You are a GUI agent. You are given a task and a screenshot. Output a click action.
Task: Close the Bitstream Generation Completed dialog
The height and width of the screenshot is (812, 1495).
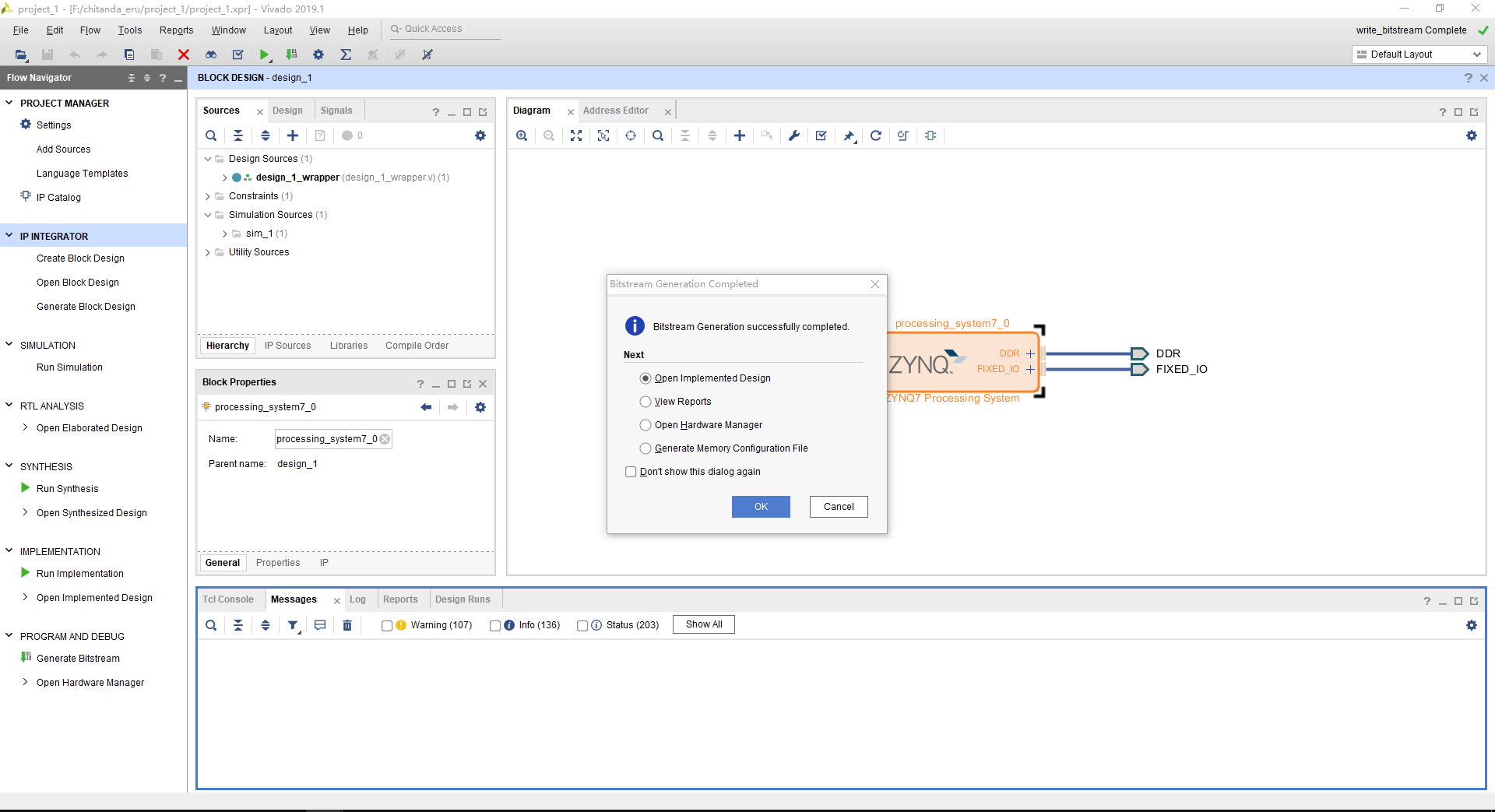tap(875, 284)
